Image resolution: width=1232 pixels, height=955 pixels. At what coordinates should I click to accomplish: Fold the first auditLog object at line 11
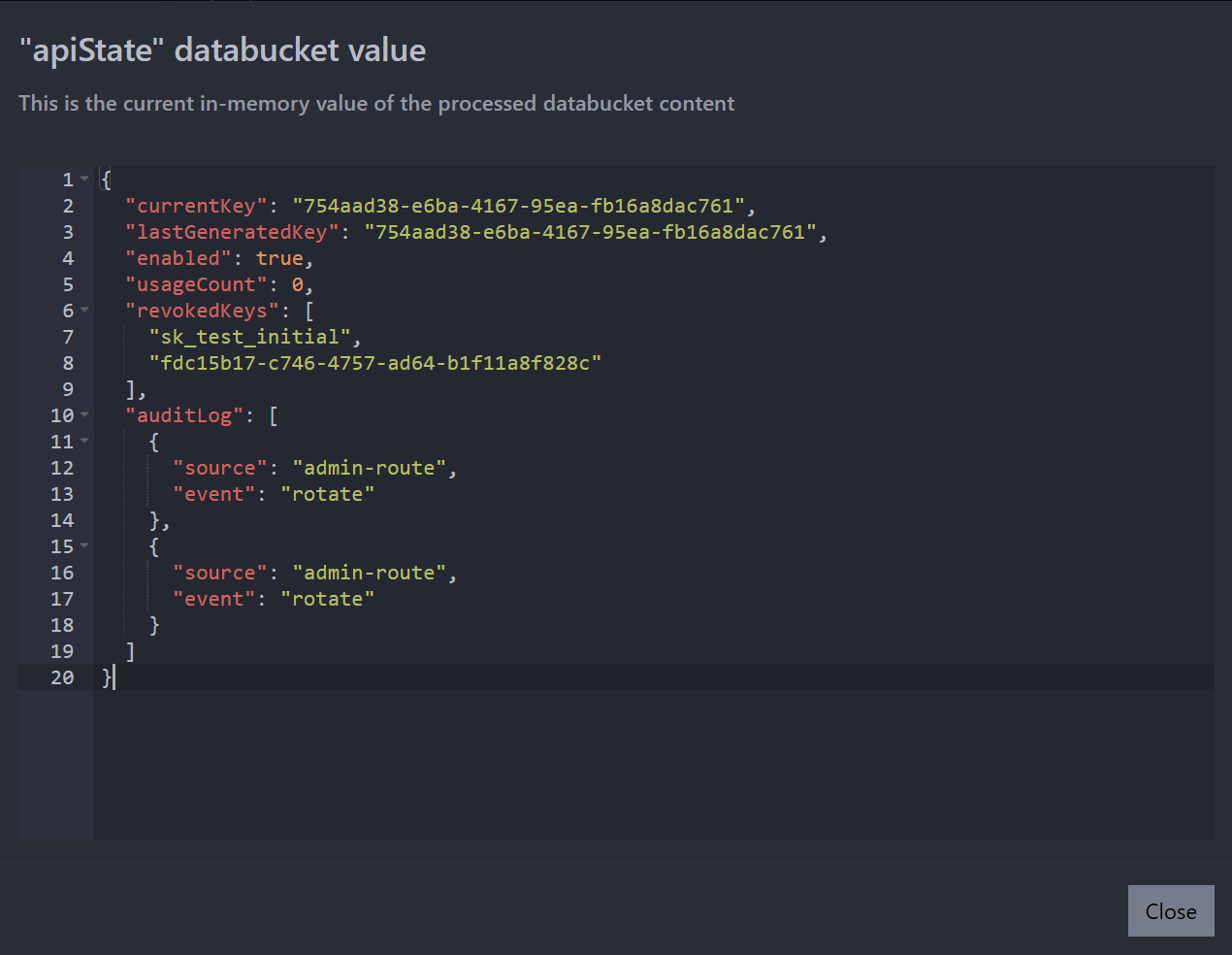point(84,441)
